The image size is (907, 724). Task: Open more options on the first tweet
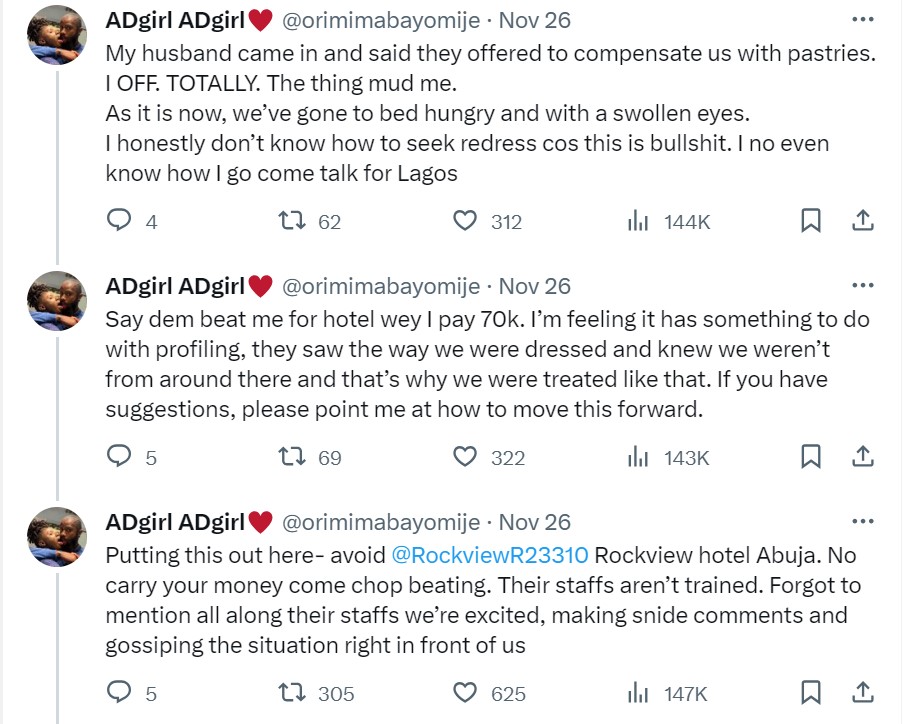861,20
